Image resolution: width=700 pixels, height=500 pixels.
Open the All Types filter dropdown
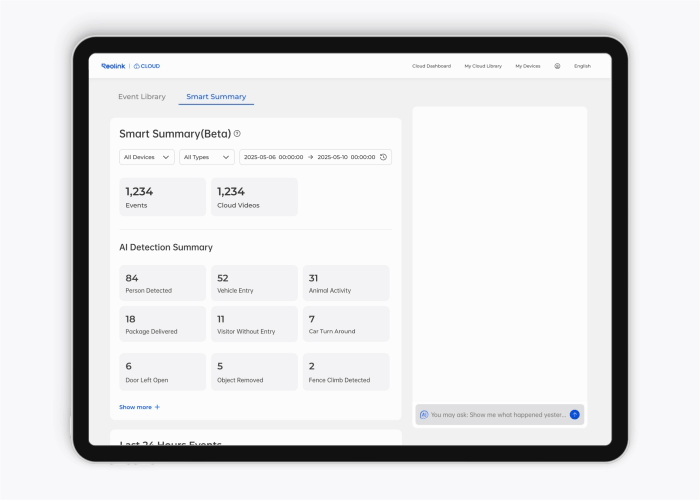point(207,157)
